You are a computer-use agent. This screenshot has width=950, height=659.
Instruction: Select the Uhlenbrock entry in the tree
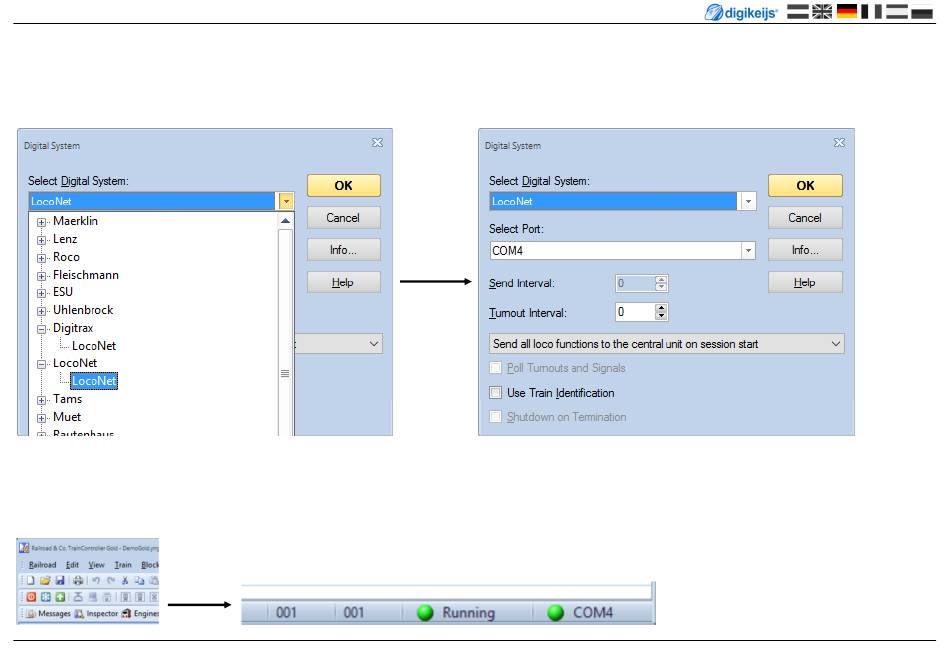click(x=83, y=310)
